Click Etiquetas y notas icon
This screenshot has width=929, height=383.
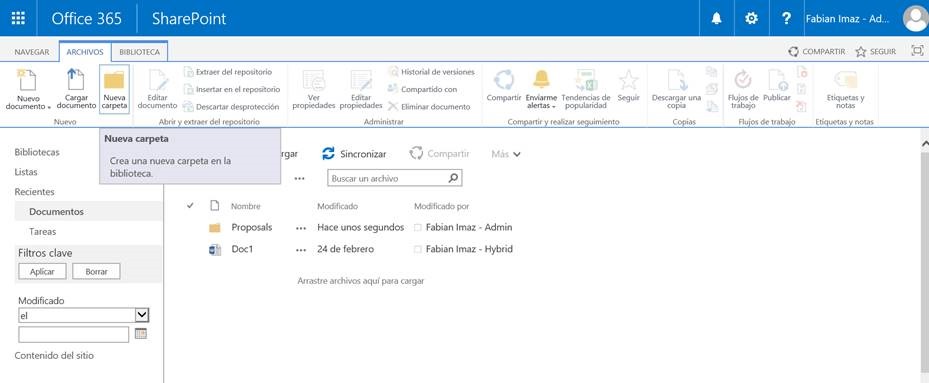point(845,90)
